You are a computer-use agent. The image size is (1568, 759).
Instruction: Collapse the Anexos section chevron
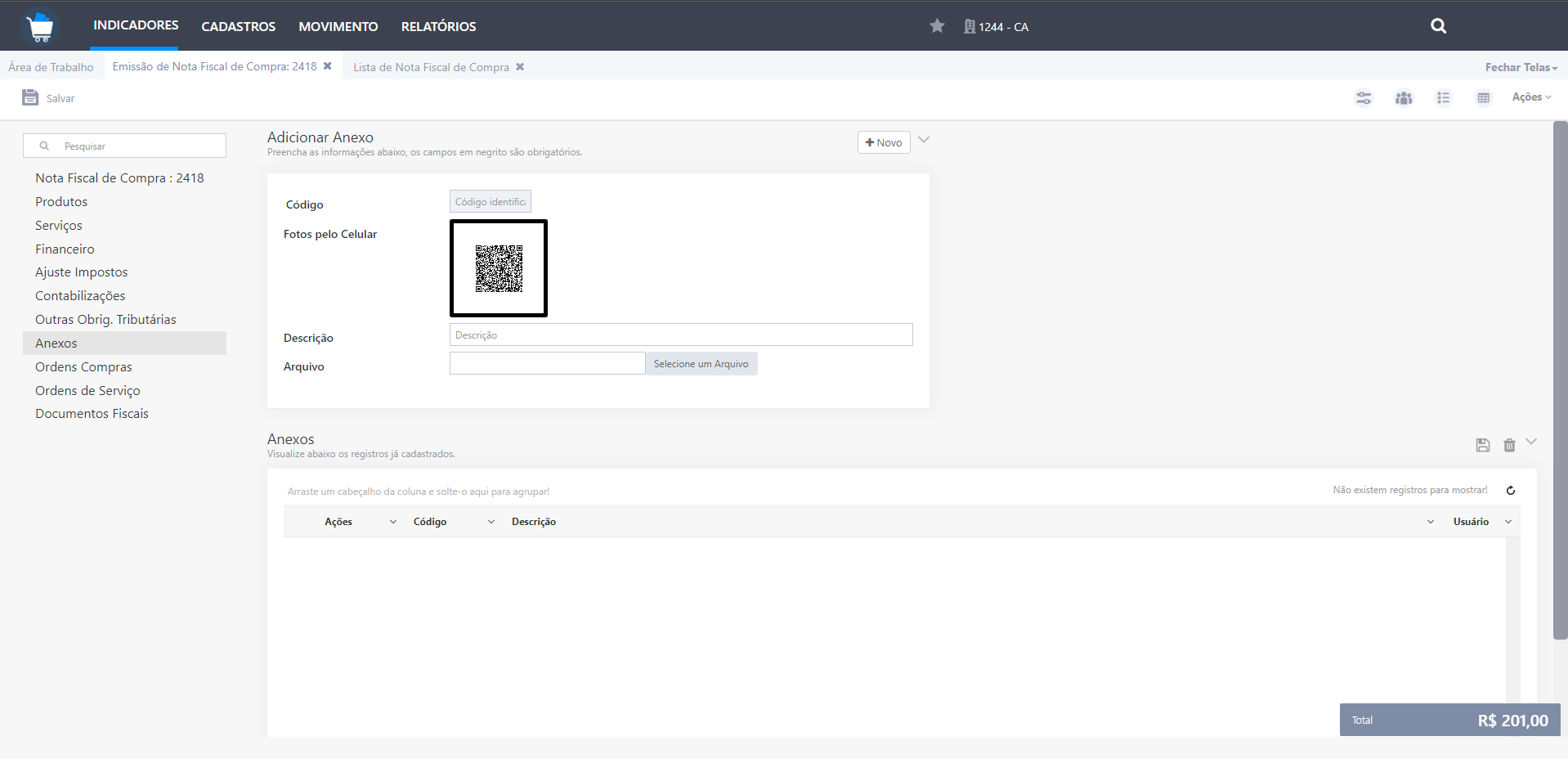1531,442
